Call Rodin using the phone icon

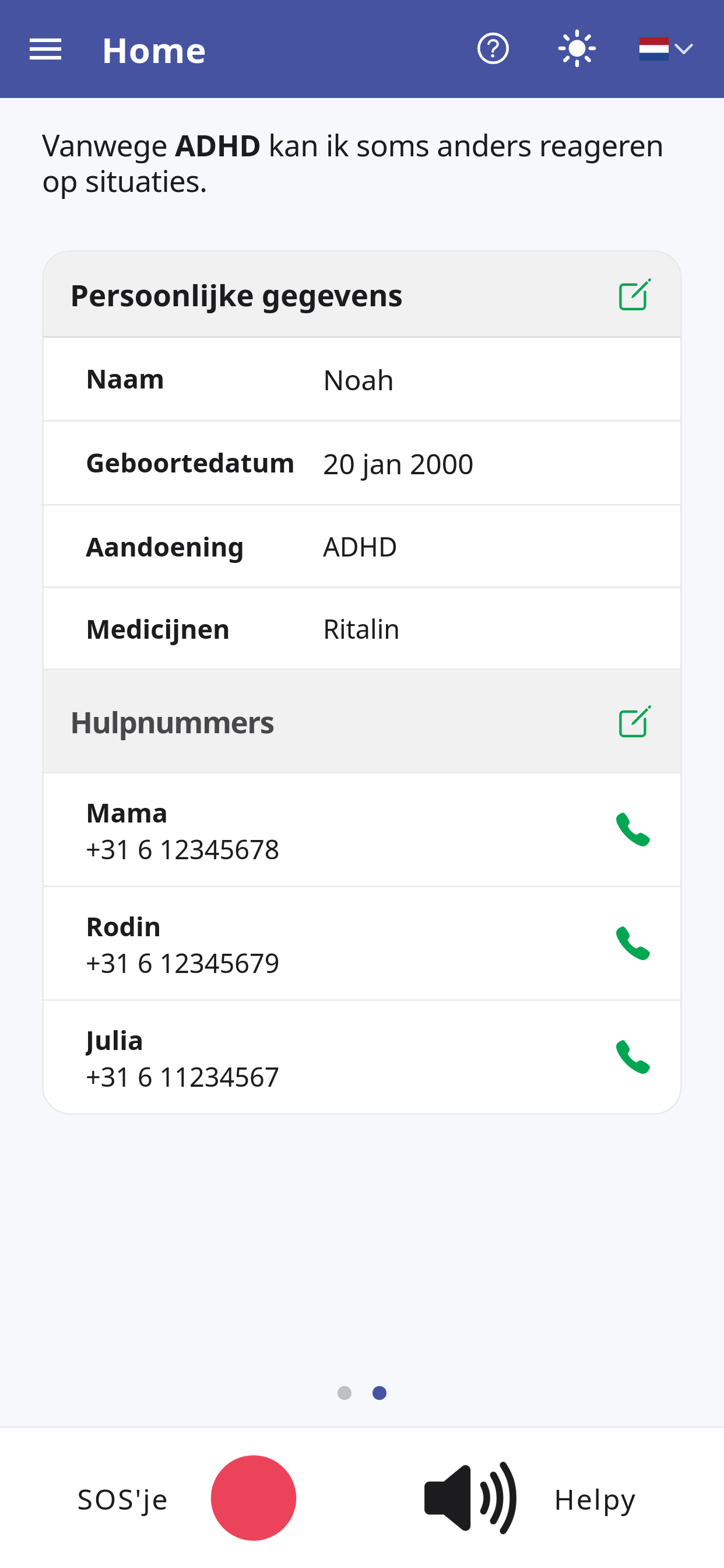[632, 943]
